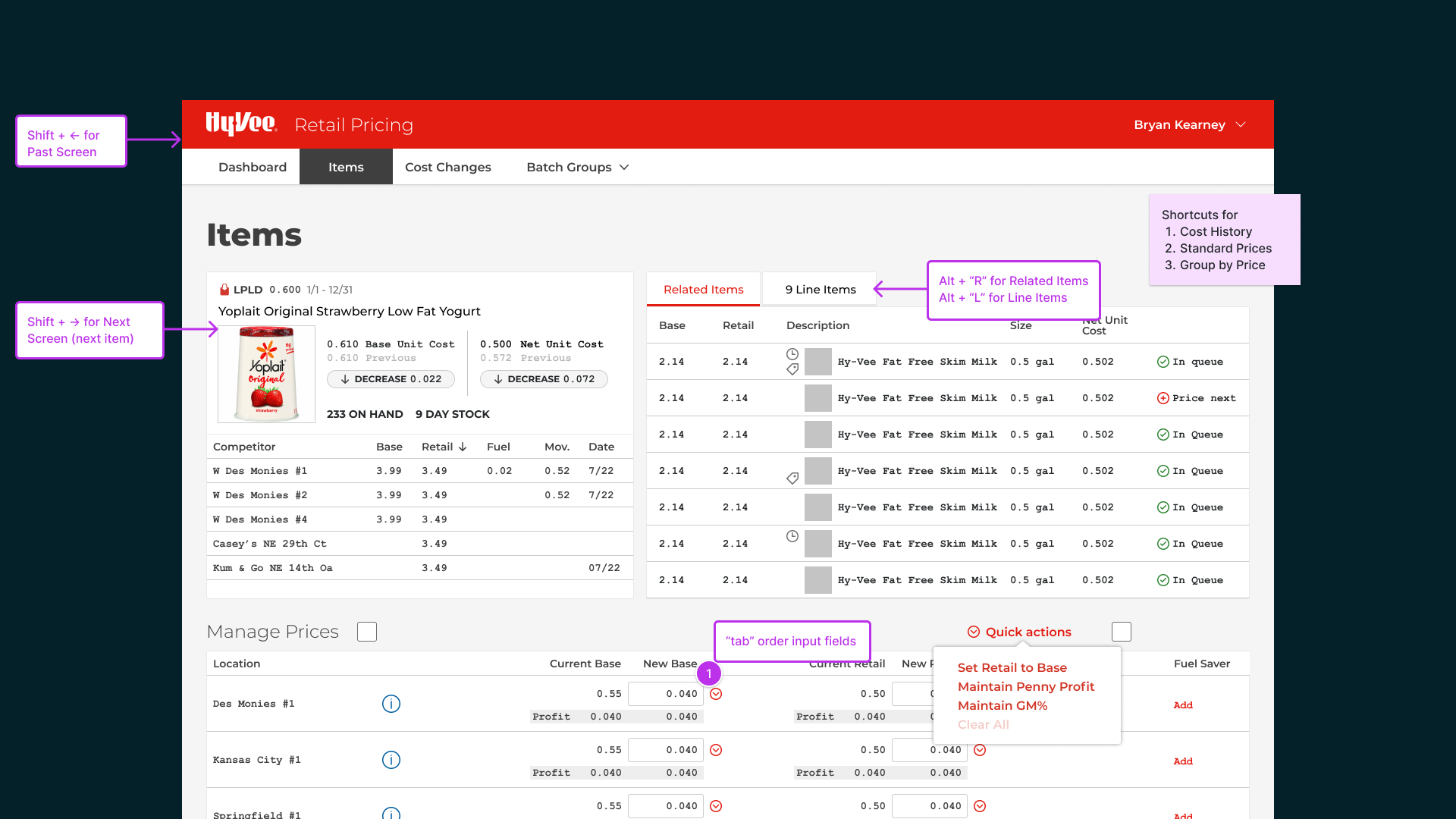Click the info icon for Springfield #1
Viewport: 1456px width, 819px height.
[391, 813]
